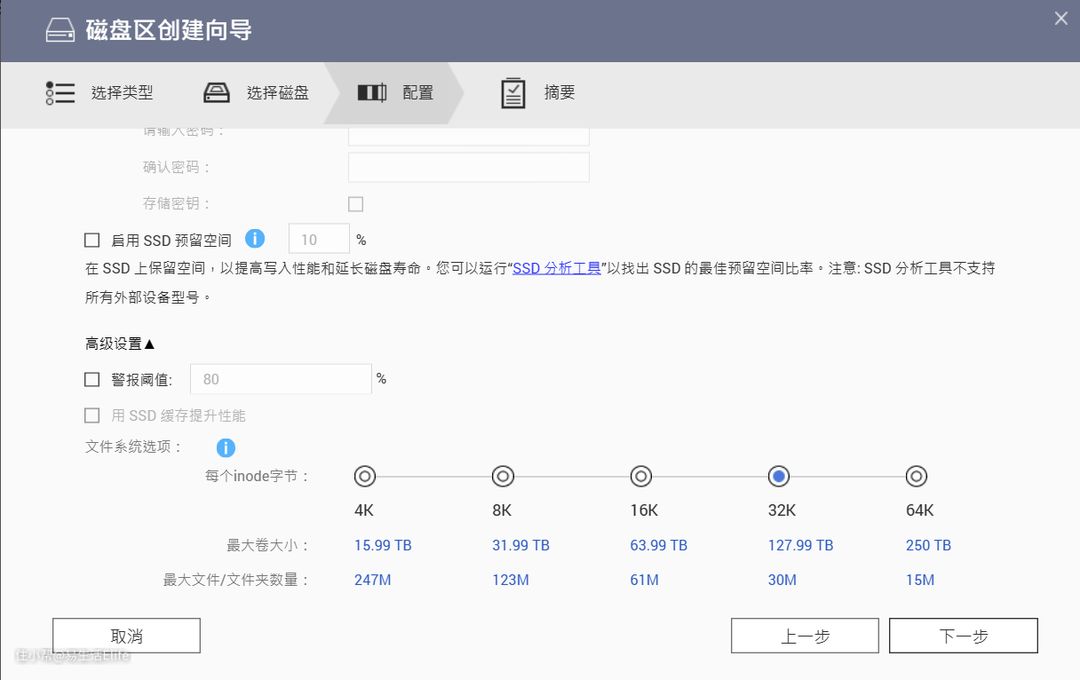Click the 配置 step icon
The image size is (1080, 680).
372,93
